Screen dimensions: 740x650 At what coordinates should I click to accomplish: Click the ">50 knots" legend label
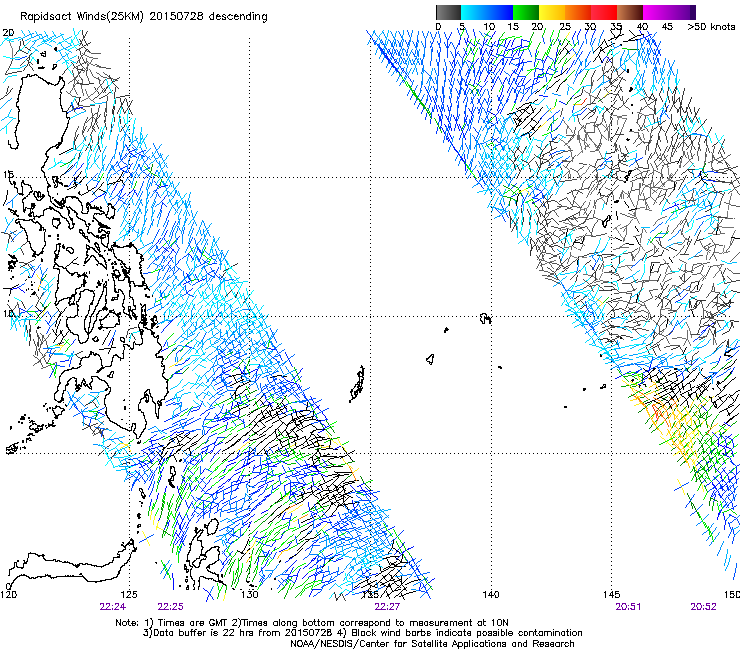[711, 27]
